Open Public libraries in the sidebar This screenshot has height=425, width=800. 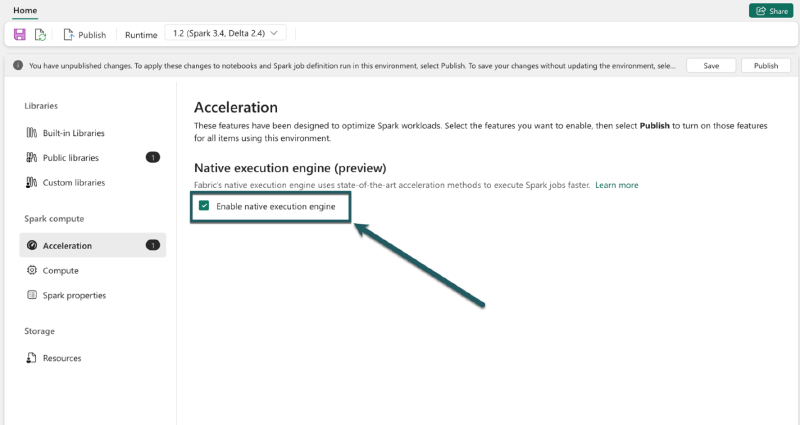pyautogui.click(x=70, y=158)
